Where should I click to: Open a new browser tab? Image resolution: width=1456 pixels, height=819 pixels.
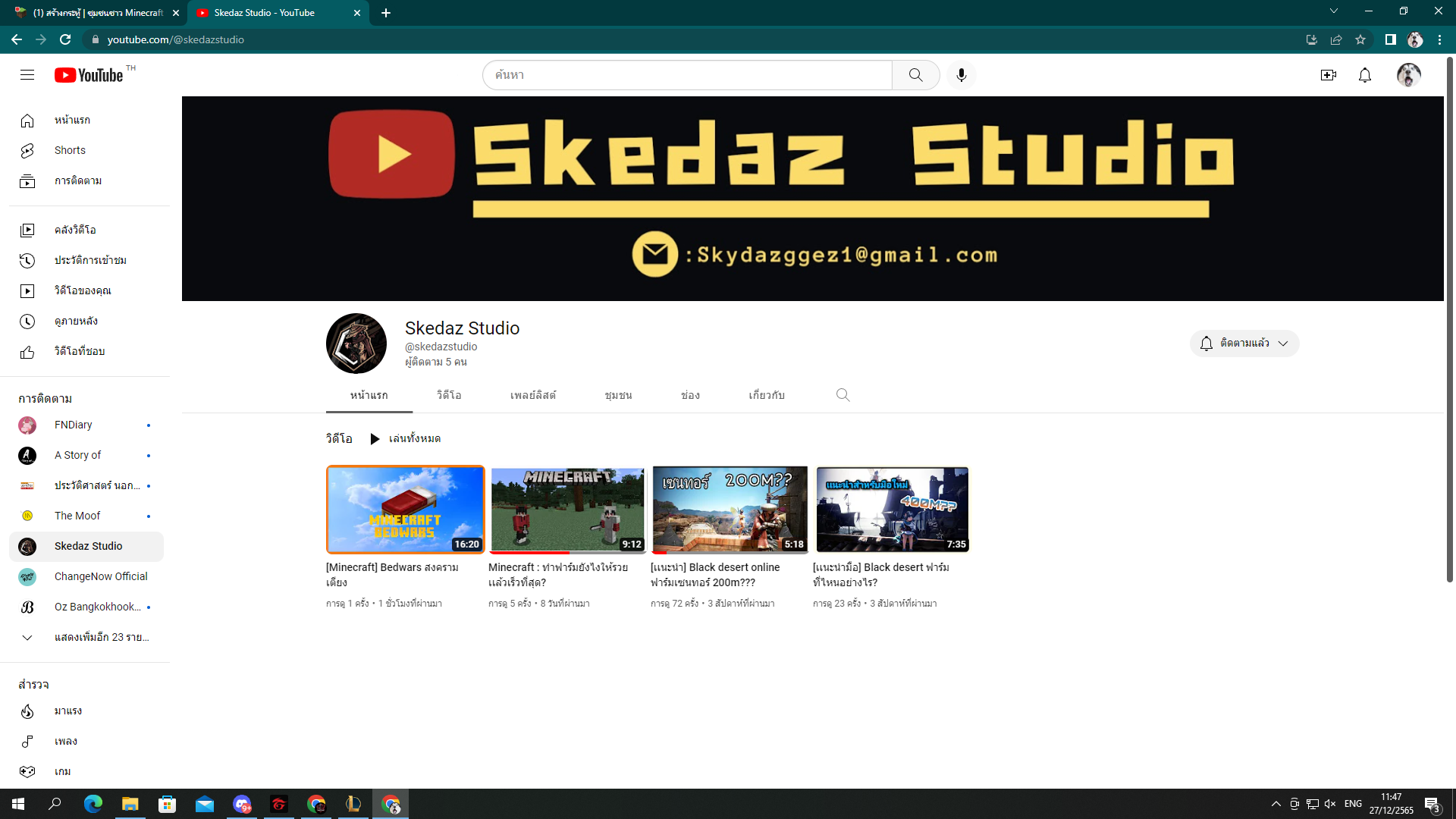[x=386, y=13]
